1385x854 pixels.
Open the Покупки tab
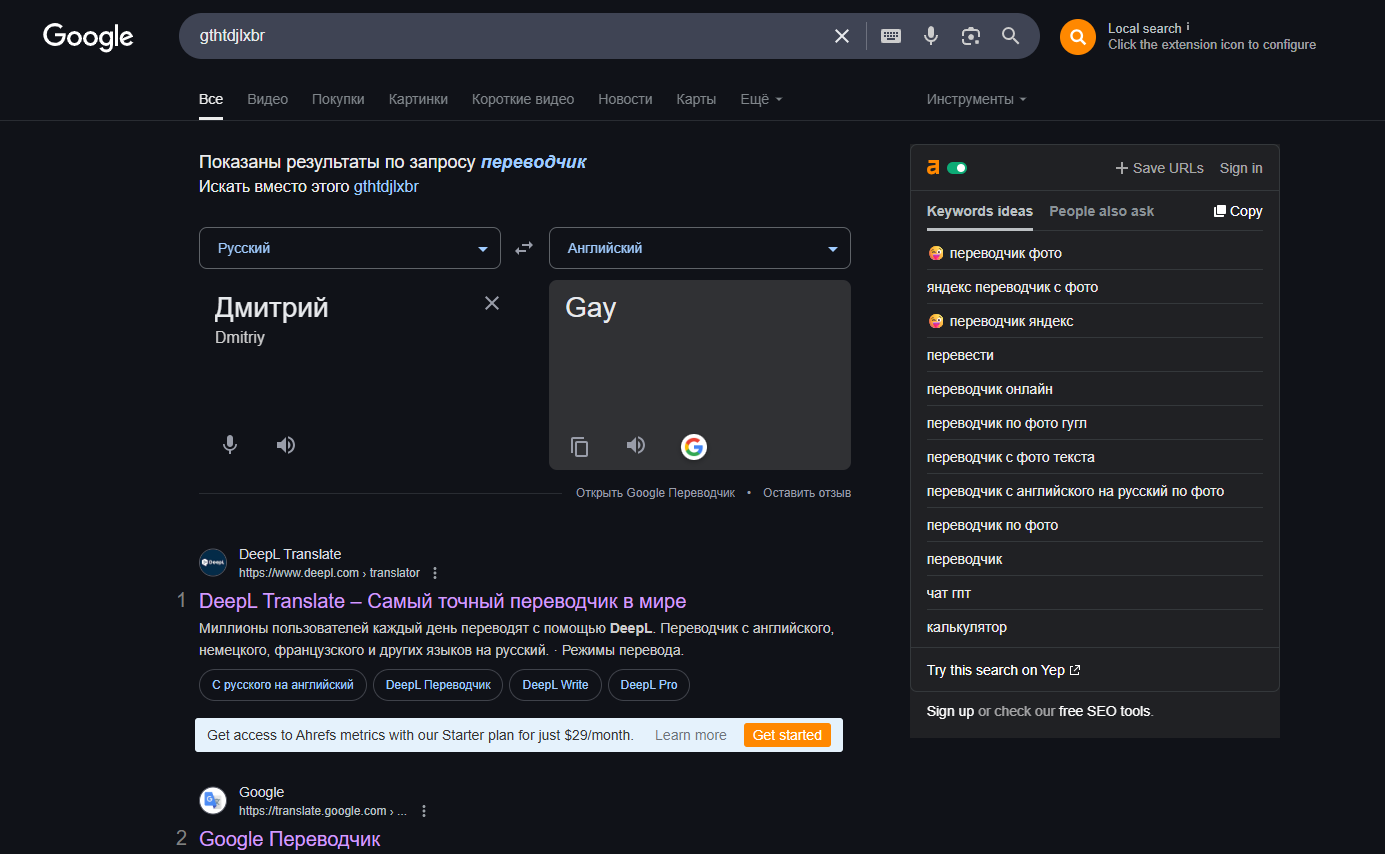[x=338, y=99]
